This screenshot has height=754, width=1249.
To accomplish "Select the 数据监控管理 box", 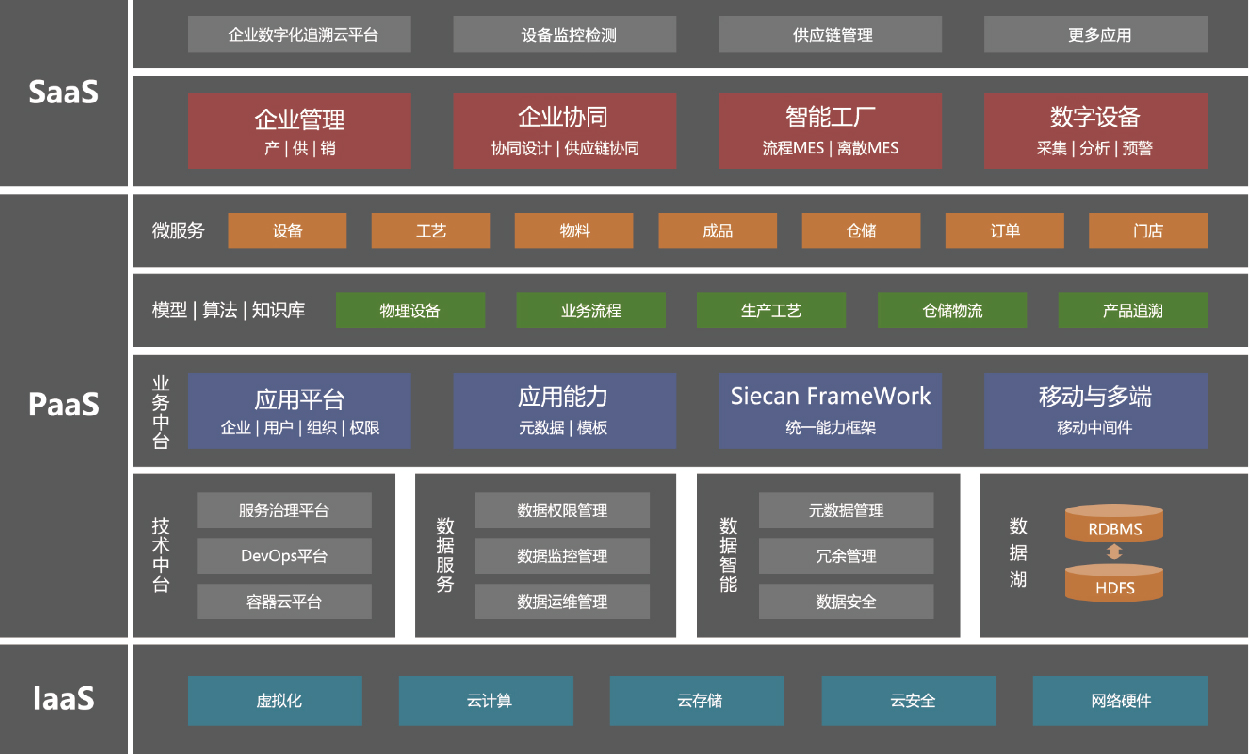I will (x=562, y=556).
